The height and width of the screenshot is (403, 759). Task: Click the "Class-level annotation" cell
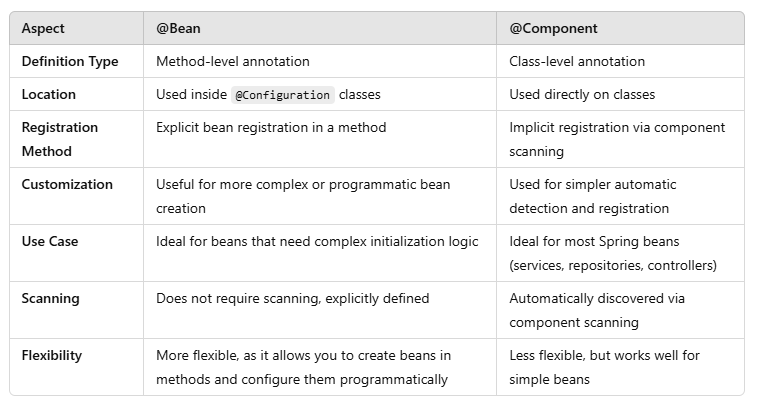click(577, 62)
